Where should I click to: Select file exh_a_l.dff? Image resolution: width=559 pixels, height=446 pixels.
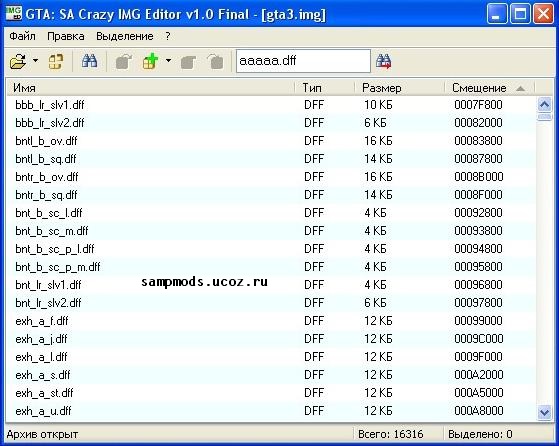pyautogui.click(x=41, y=357)
